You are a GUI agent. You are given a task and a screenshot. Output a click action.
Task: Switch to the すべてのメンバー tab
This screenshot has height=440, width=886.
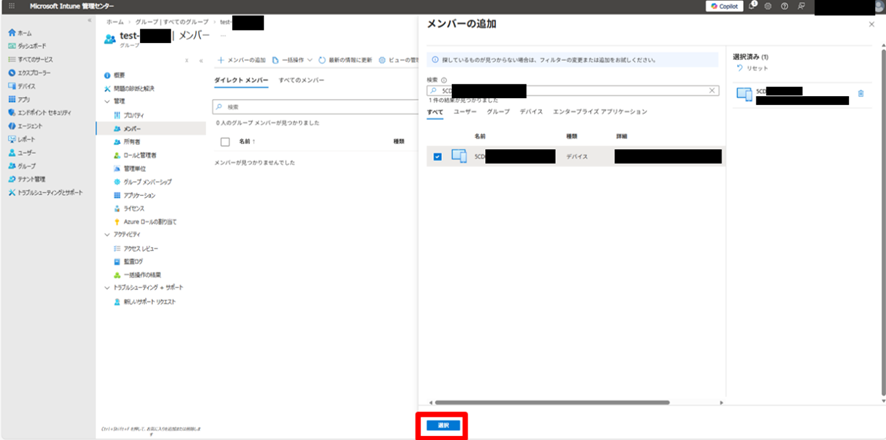point(301,79)
